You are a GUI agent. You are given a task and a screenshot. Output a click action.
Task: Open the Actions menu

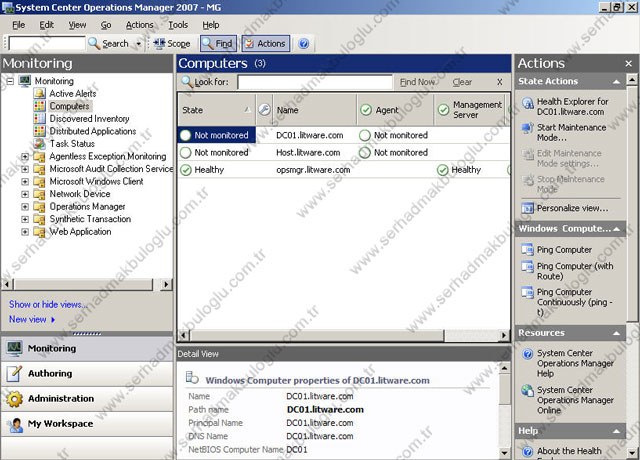pyautogui.click(x=139, y=25)
